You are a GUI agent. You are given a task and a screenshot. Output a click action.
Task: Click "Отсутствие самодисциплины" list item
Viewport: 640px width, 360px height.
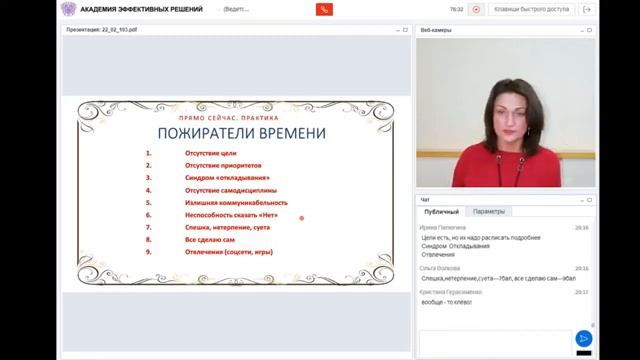coord(231,190)
